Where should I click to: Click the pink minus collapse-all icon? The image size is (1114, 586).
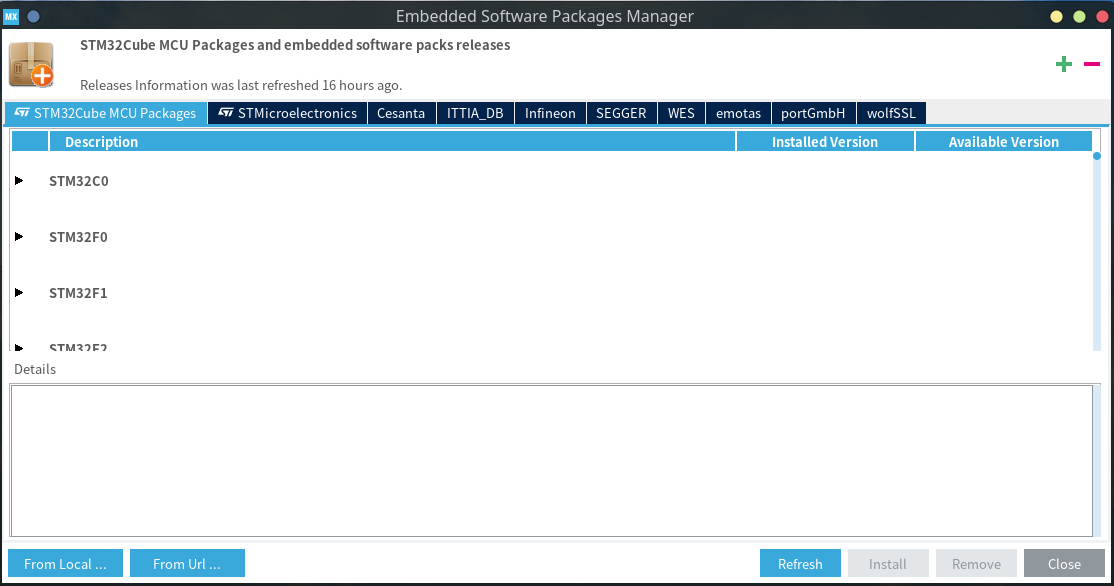(x=1092, y=65)
